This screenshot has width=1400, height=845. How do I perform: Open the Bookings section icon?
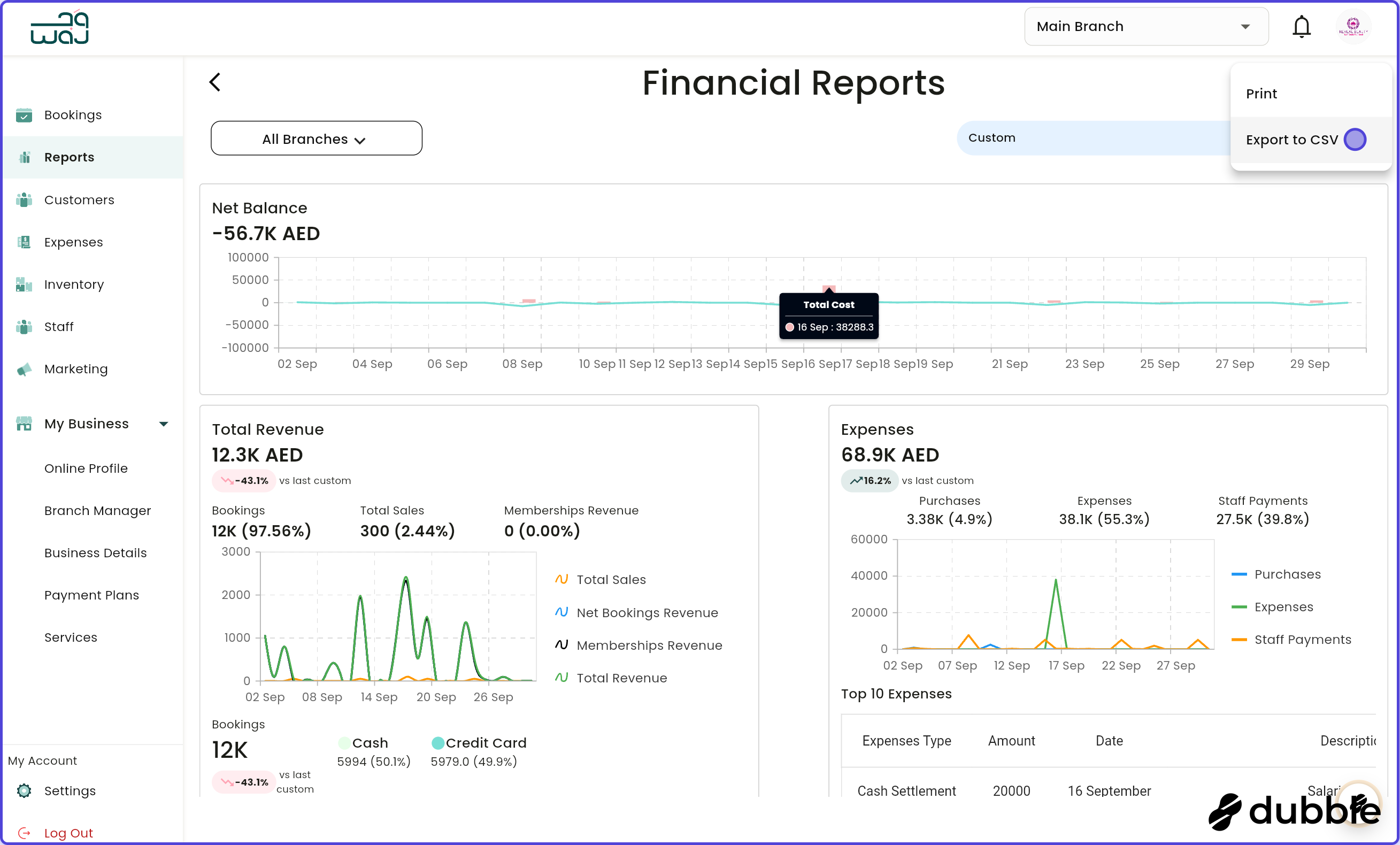pyautogui.click(x=24, y=116)
